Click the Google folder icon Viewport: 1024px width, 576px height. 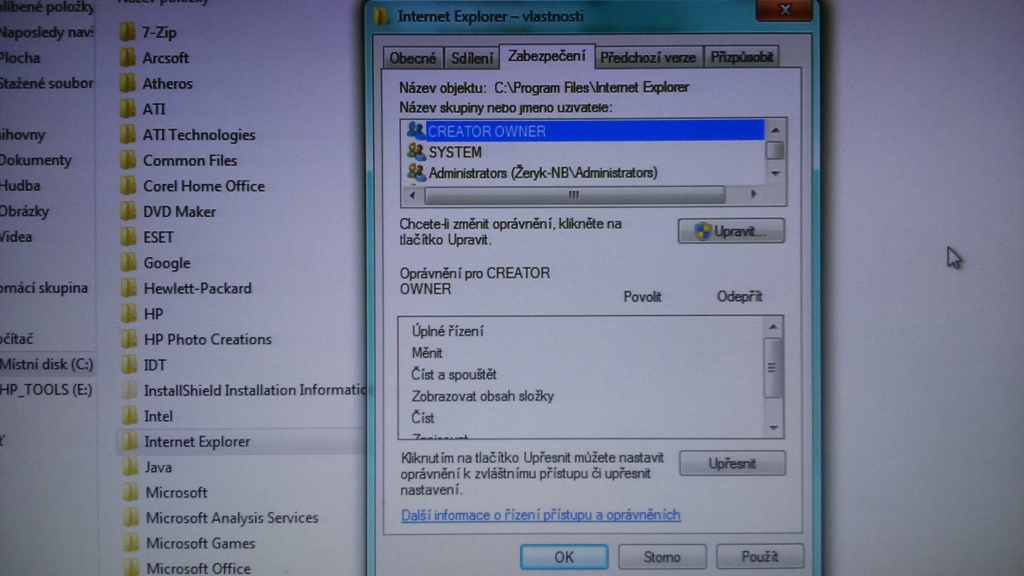(128, 263)
